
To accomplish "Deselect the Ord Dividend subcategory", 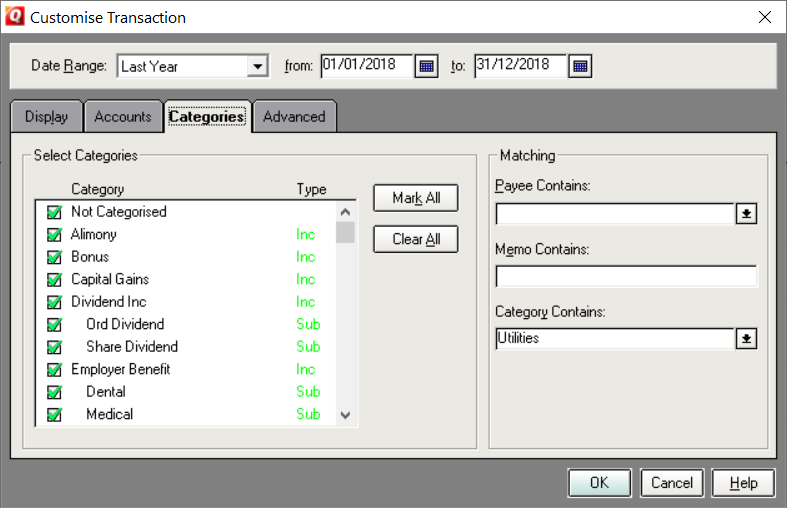I will [x=54, y=325].
